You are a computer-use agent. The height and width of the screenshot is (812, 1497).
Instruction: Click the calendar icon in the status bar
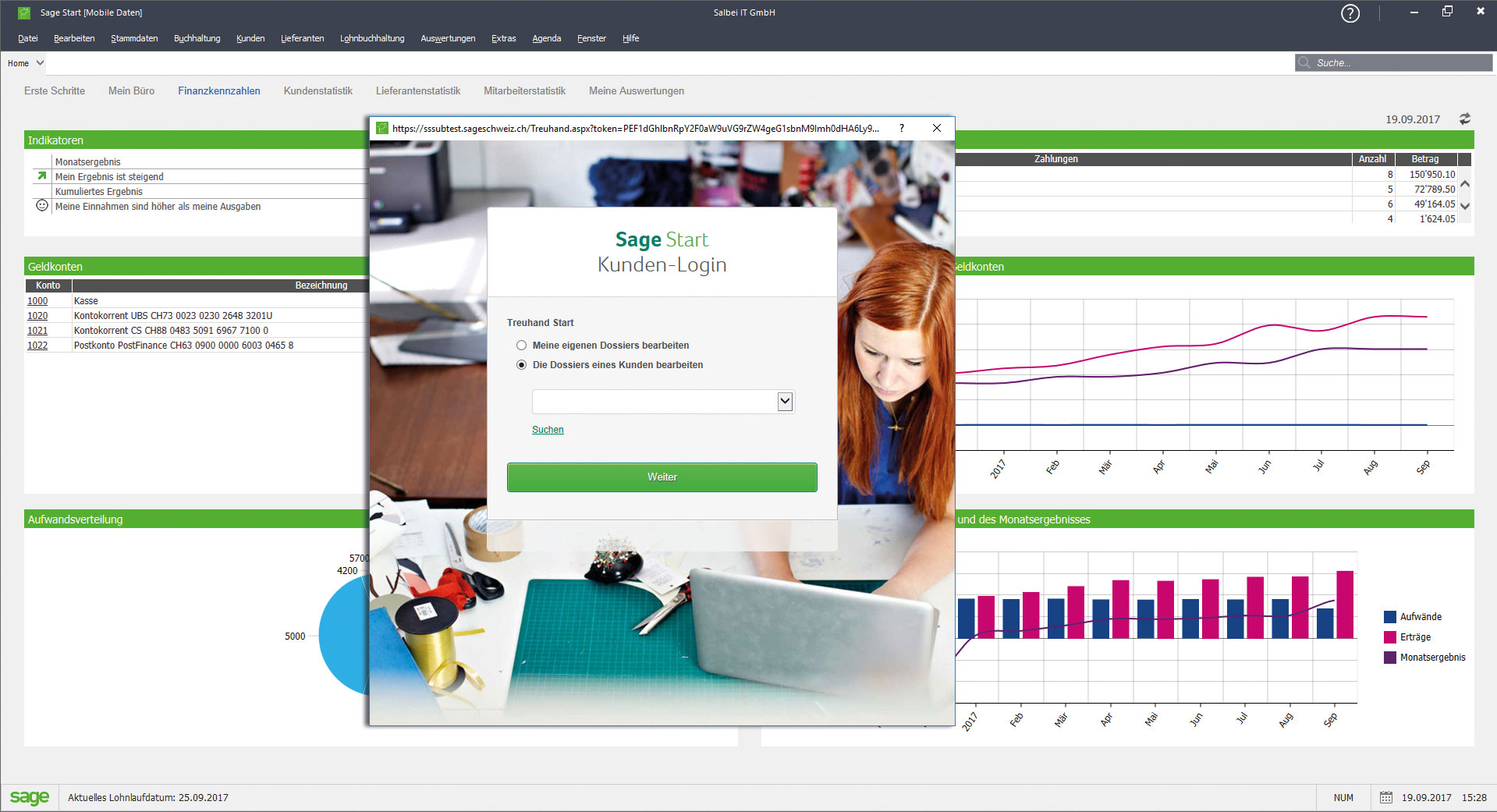[x=1385, y=797]
